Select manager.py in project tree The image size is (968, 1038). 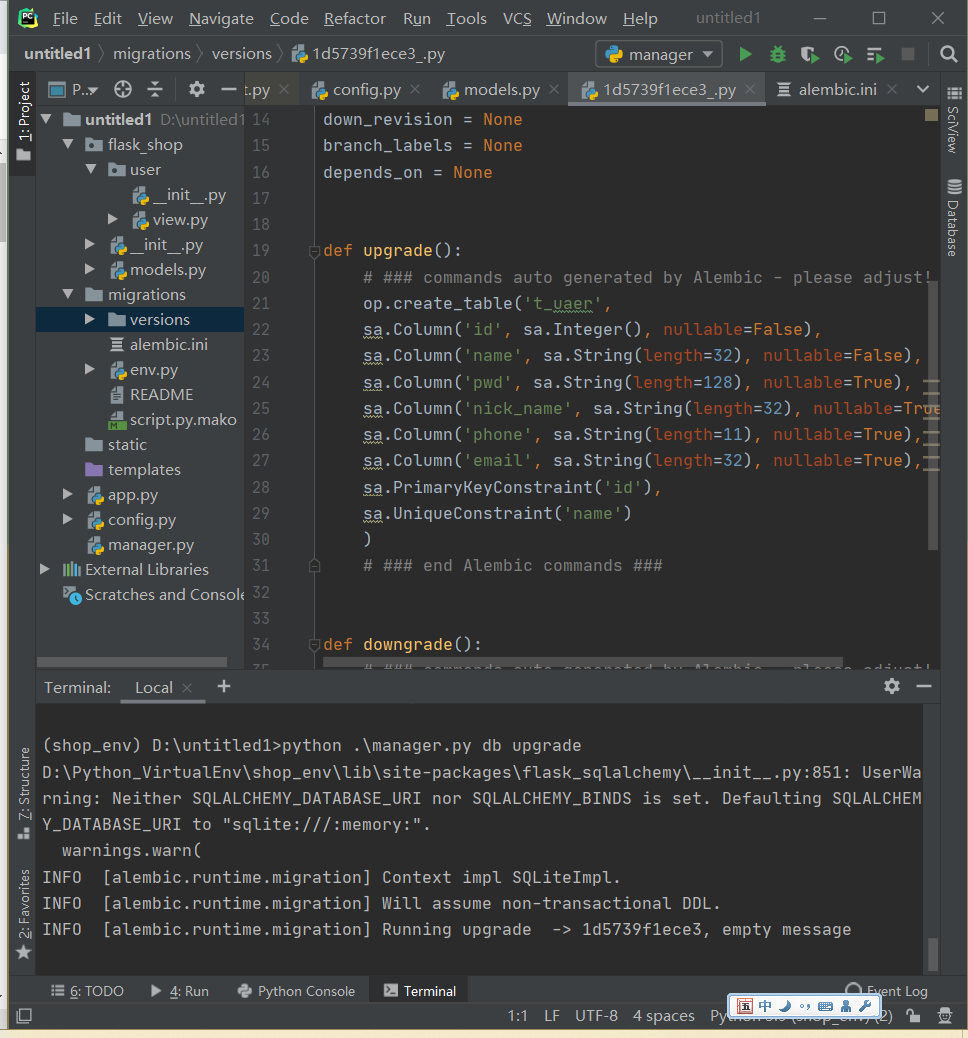(140, 544)
